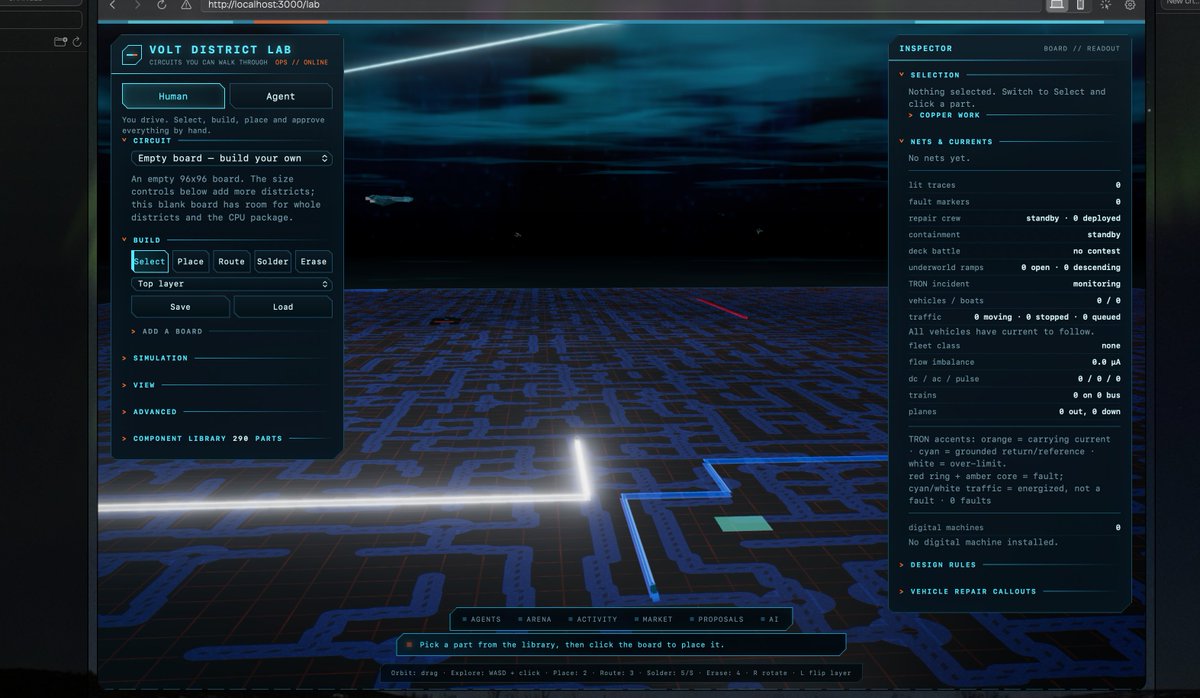Click the OPS // ONLINE status label
1200x698 pixels.
(x=301, y=62)
